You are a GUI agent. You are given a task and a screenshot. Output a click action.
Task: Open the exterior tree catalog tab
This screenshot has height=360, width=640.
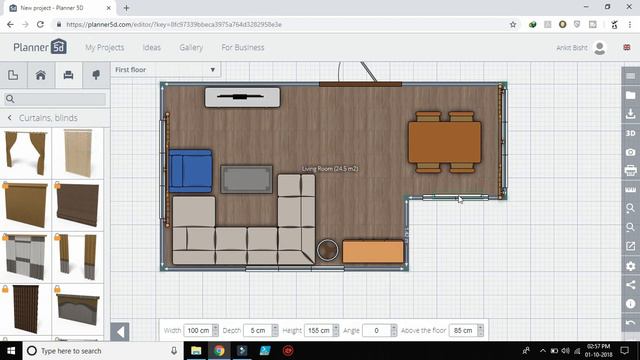(x=96, y=75)
